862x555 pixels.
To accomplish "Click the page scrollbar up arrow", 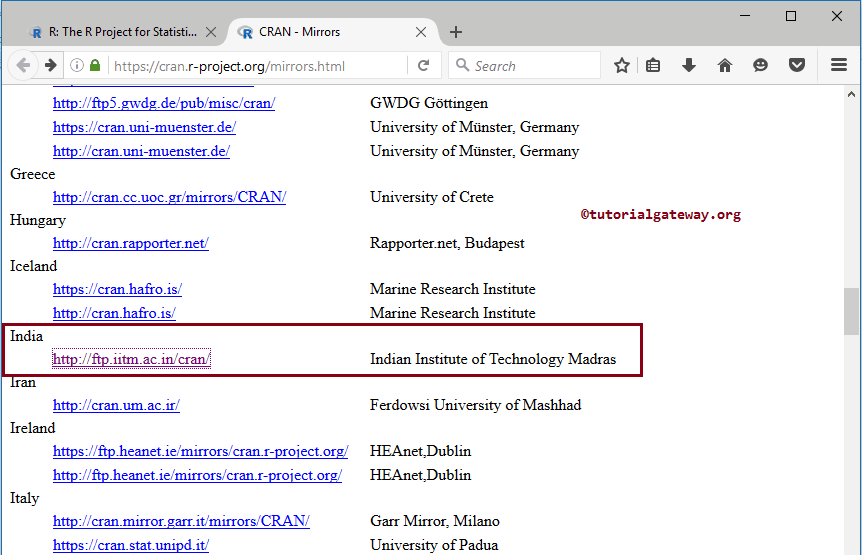I will tap(852, 95).
